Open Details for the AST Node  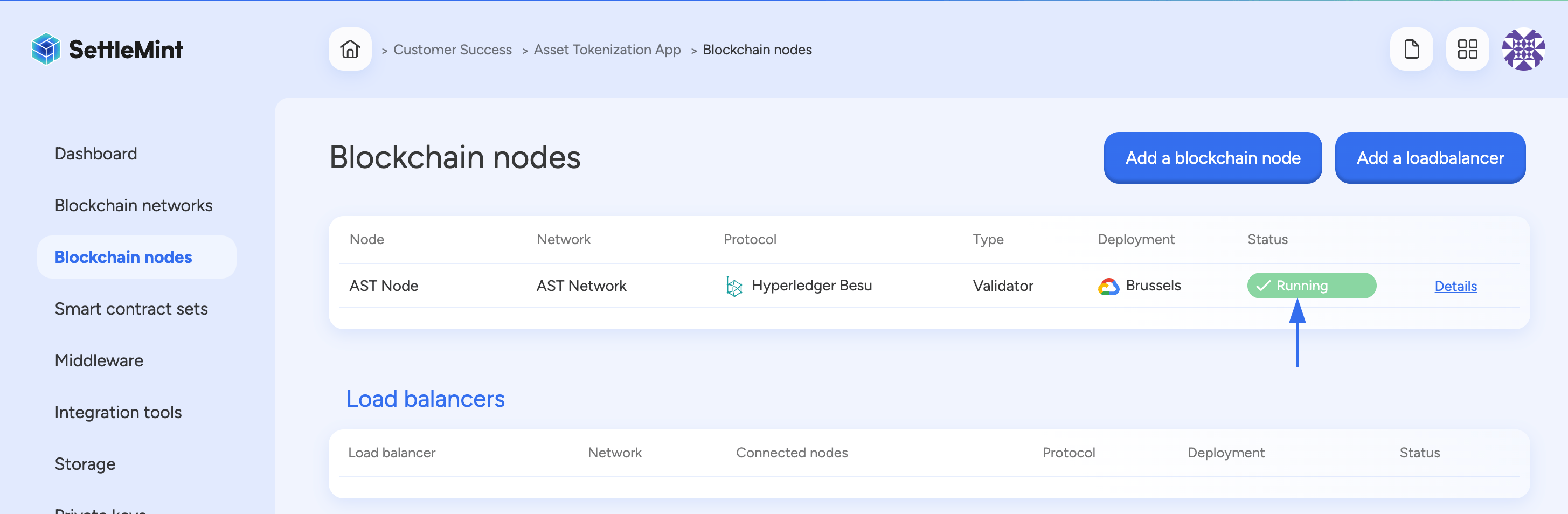click(1455, 286)
